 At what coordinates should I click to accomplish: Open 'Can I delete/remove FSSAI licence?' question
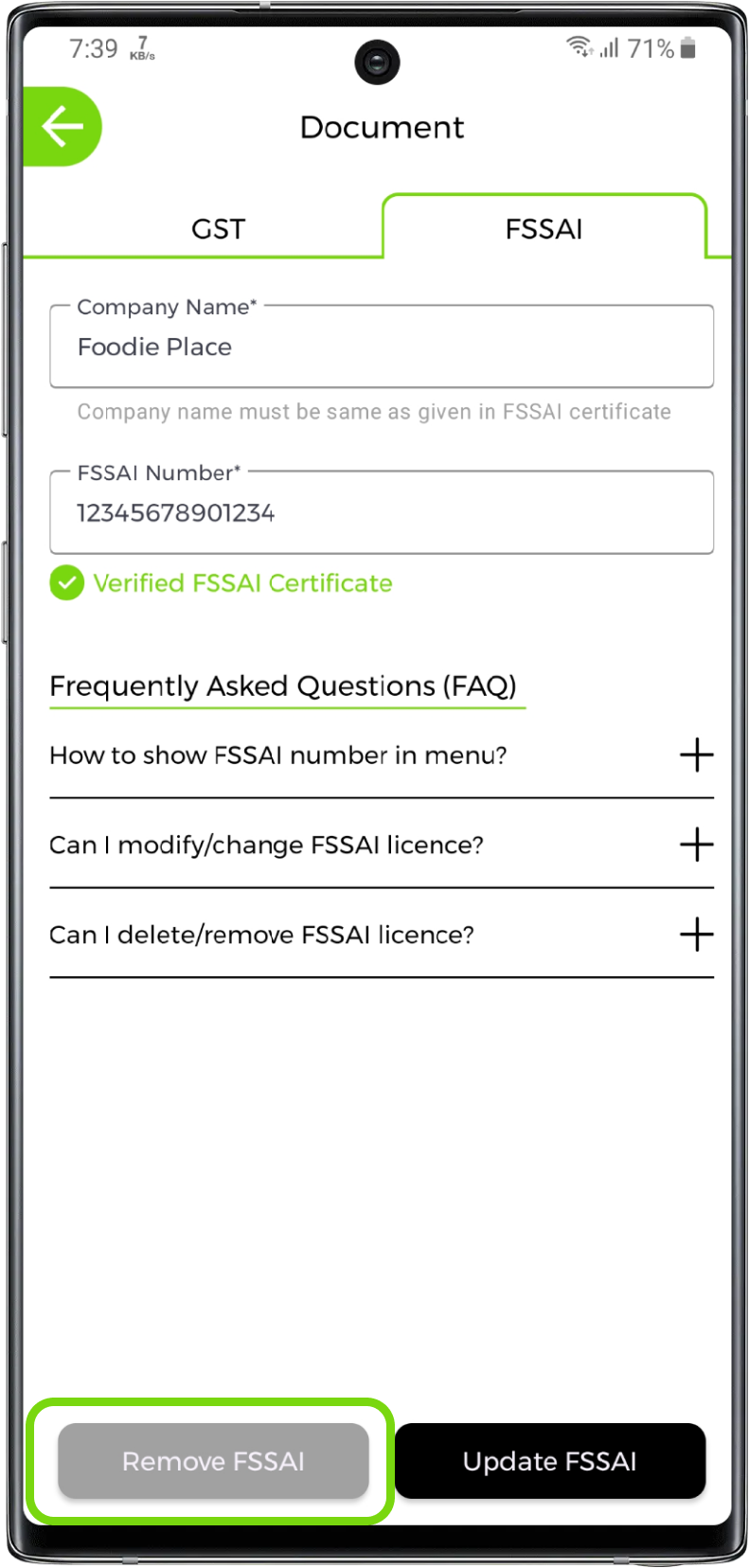261,935
